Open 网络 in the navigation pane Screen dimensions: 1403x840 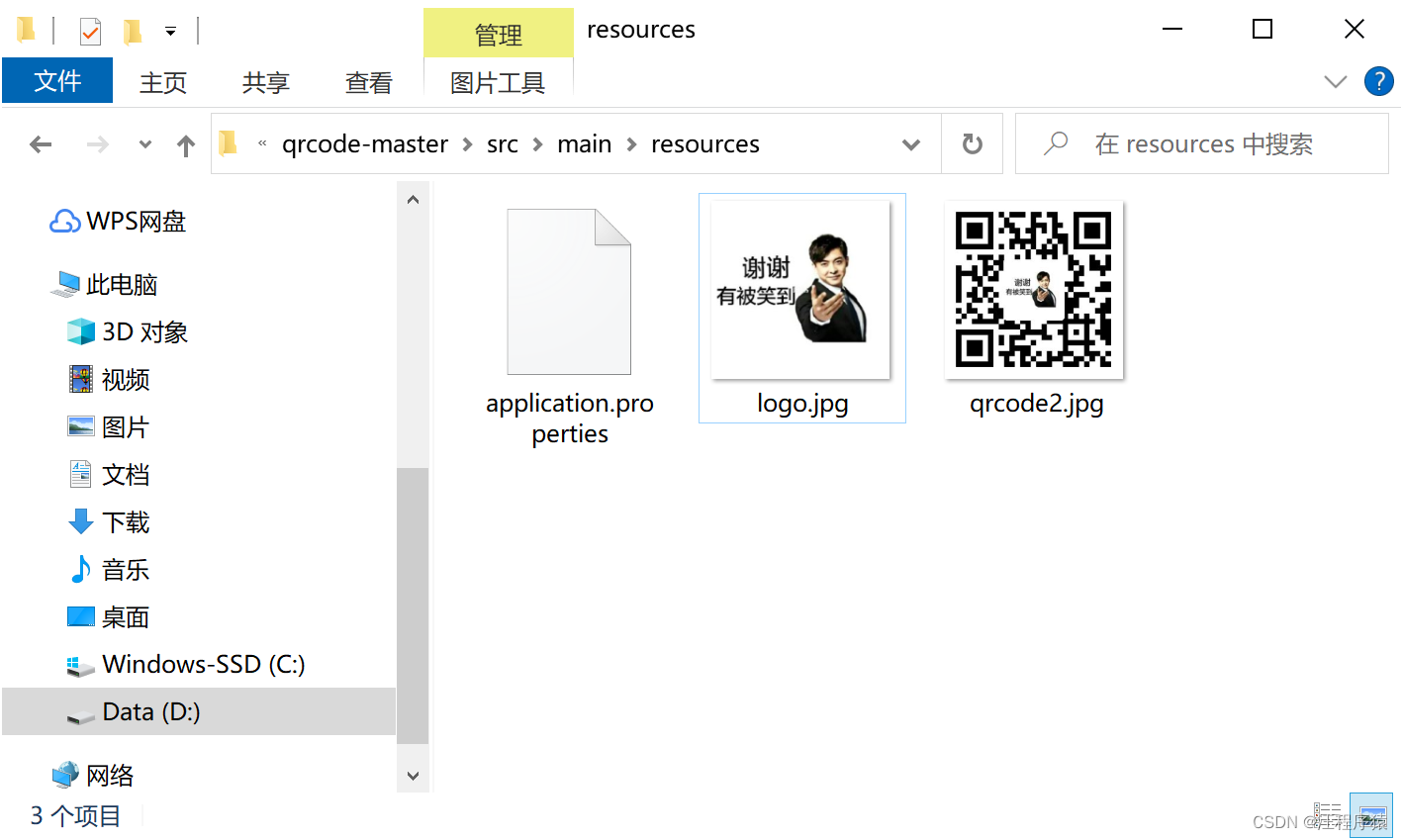click(110, 776)
